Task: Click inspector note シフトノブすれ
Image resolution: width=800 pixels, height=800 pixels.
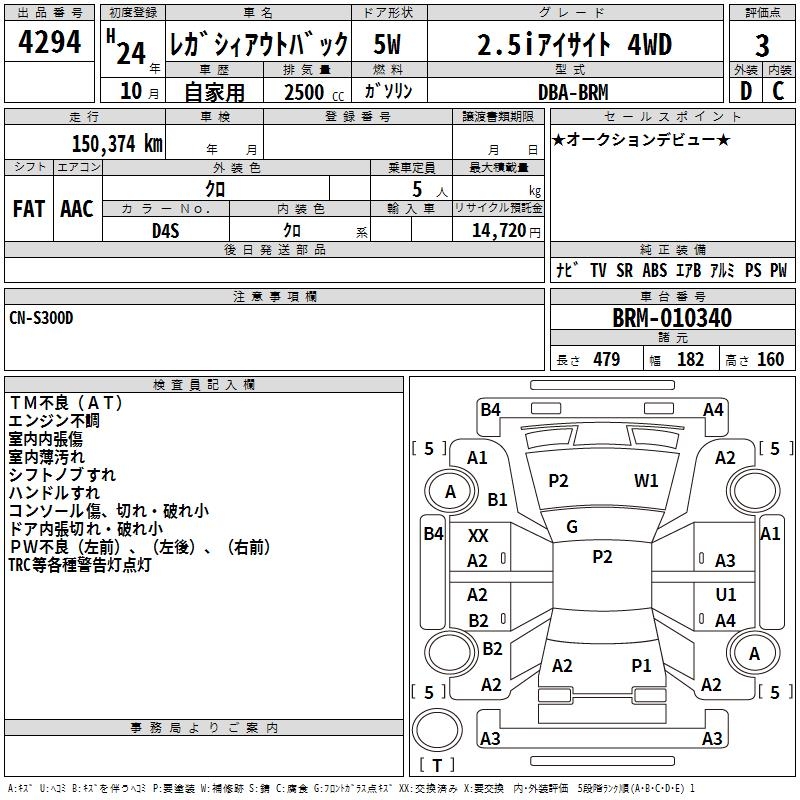Action: [x=62, y=474]
